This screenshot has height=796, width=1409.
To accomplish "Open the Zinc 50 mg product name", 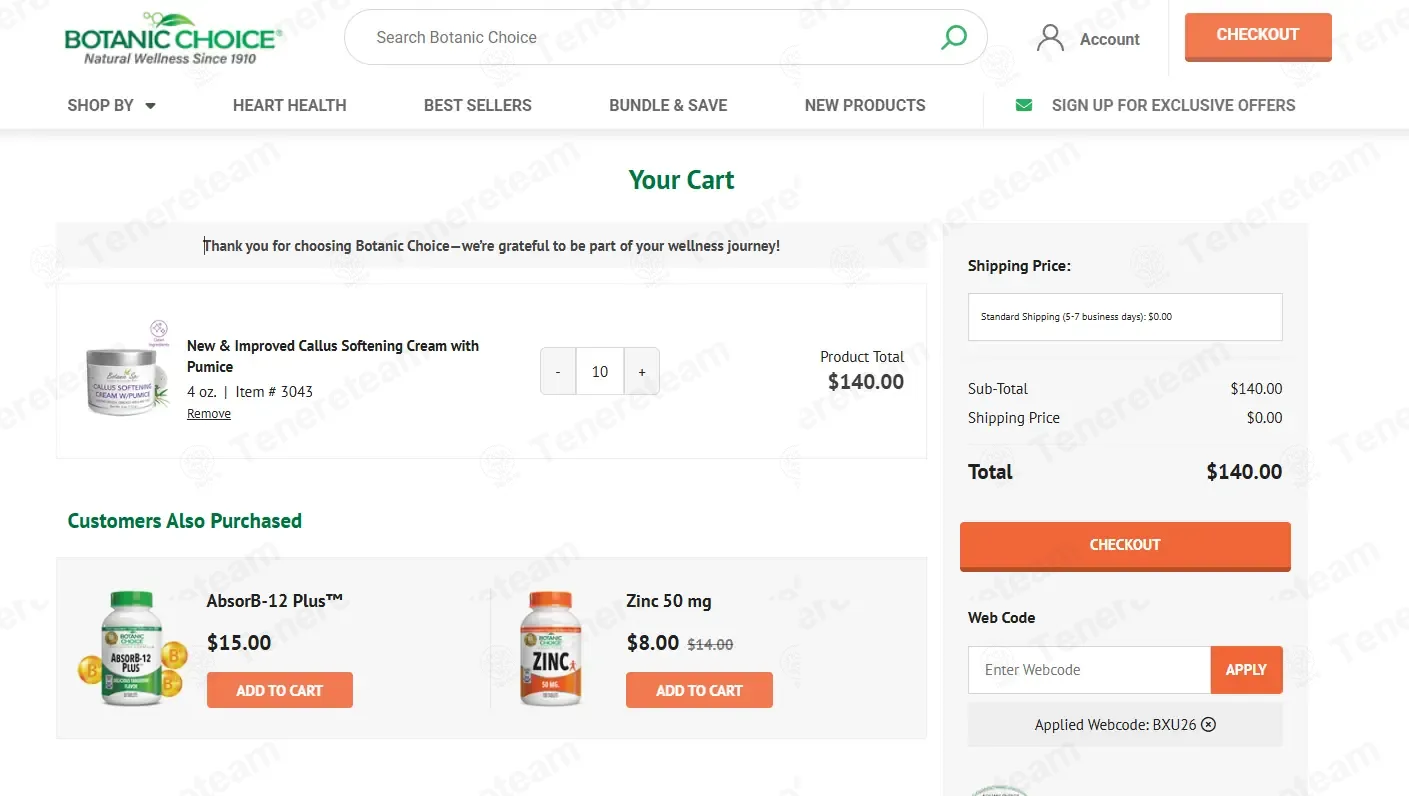I will click(669, 601).
